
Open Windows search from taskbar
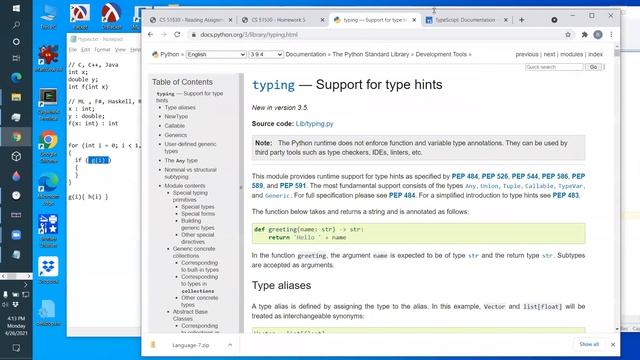point(16,25)
